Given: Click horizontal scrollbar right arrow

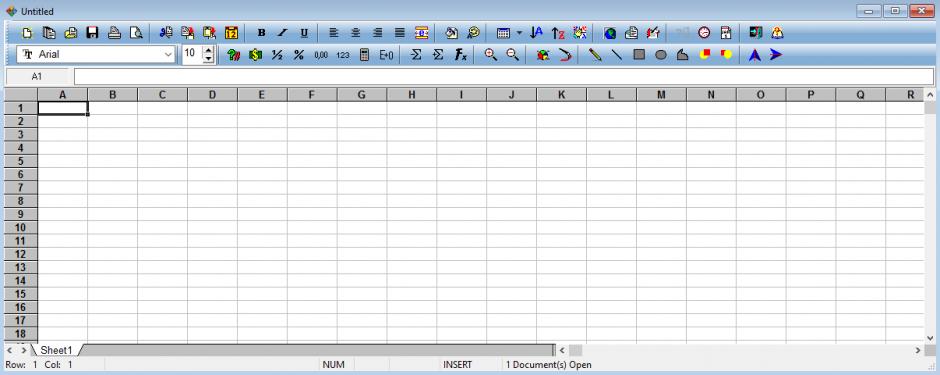Looking at the screenshot, I should pyautogui.click(x=918, y=350).
